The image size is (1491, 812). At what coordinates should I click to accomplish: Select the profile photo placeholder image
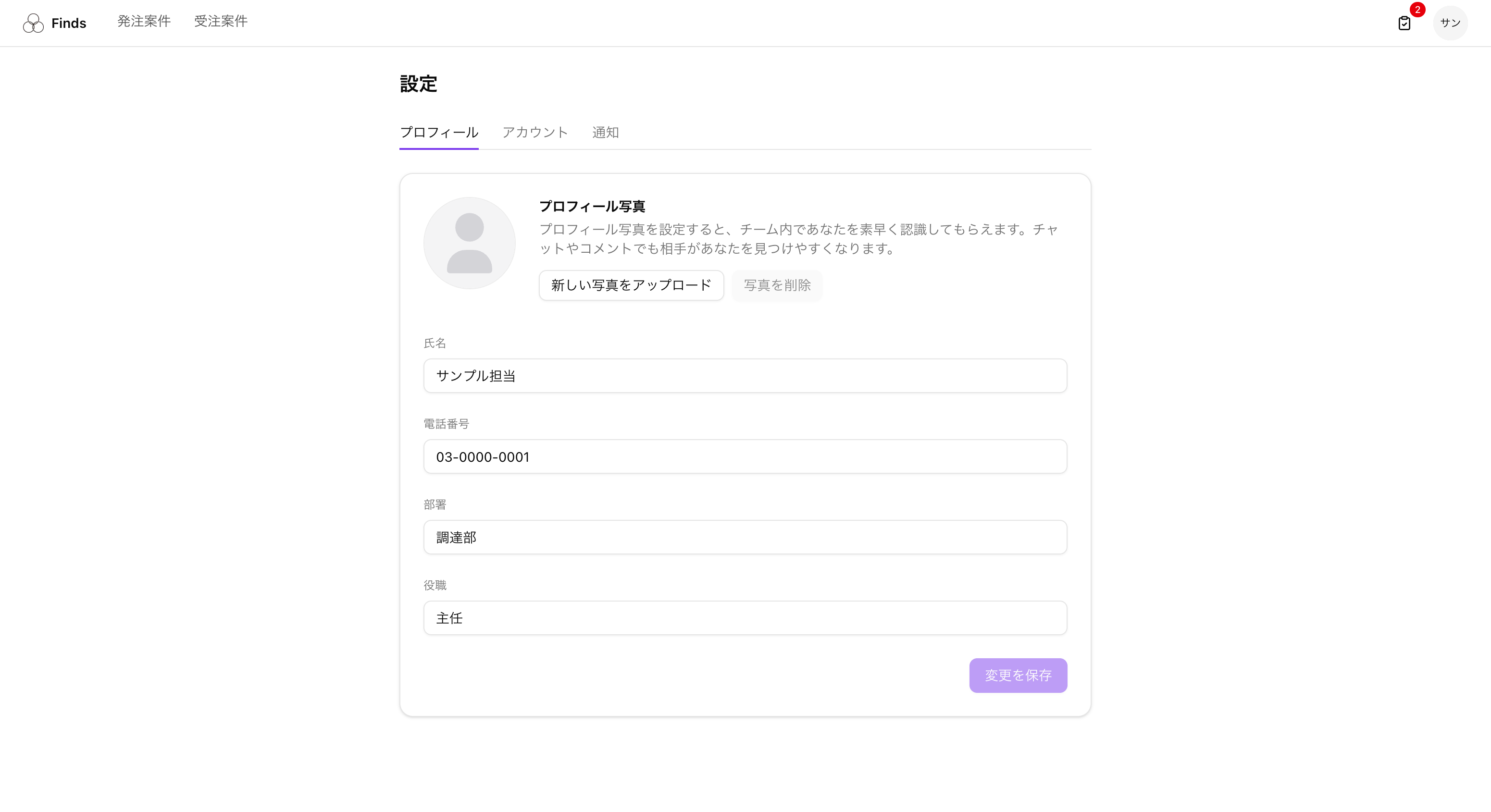pyautogui.click(x=469, y=243)
